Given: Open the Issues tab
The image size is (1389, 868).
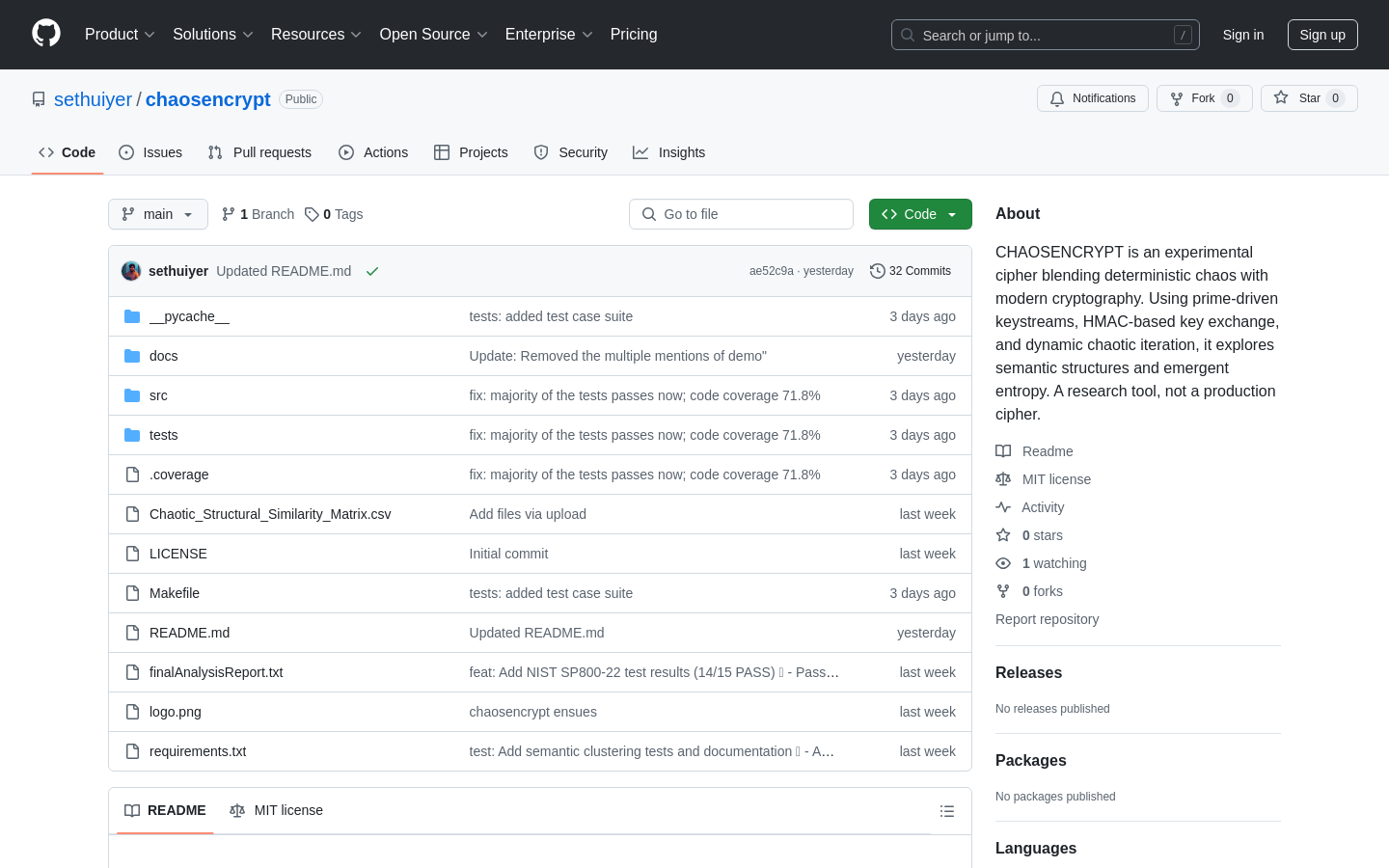Looking at the screenshot, I should click(x=150, y=152).
